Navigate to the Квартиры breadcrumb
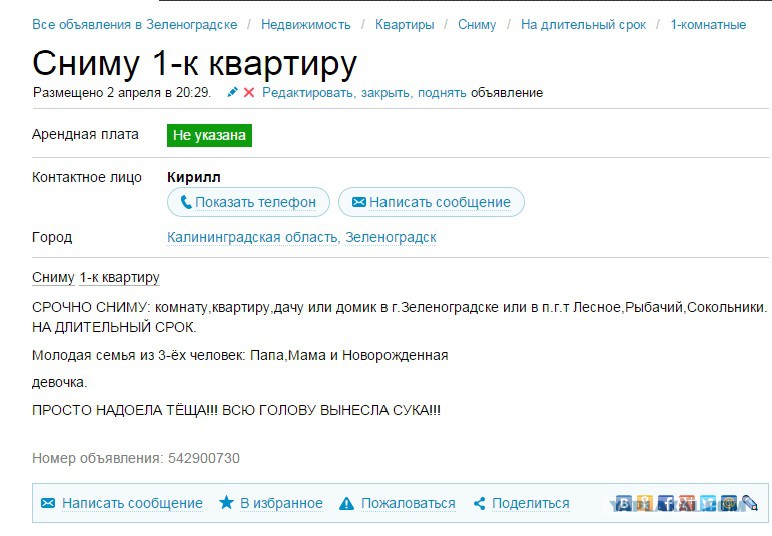772x536 pixels. click(404, 24)
